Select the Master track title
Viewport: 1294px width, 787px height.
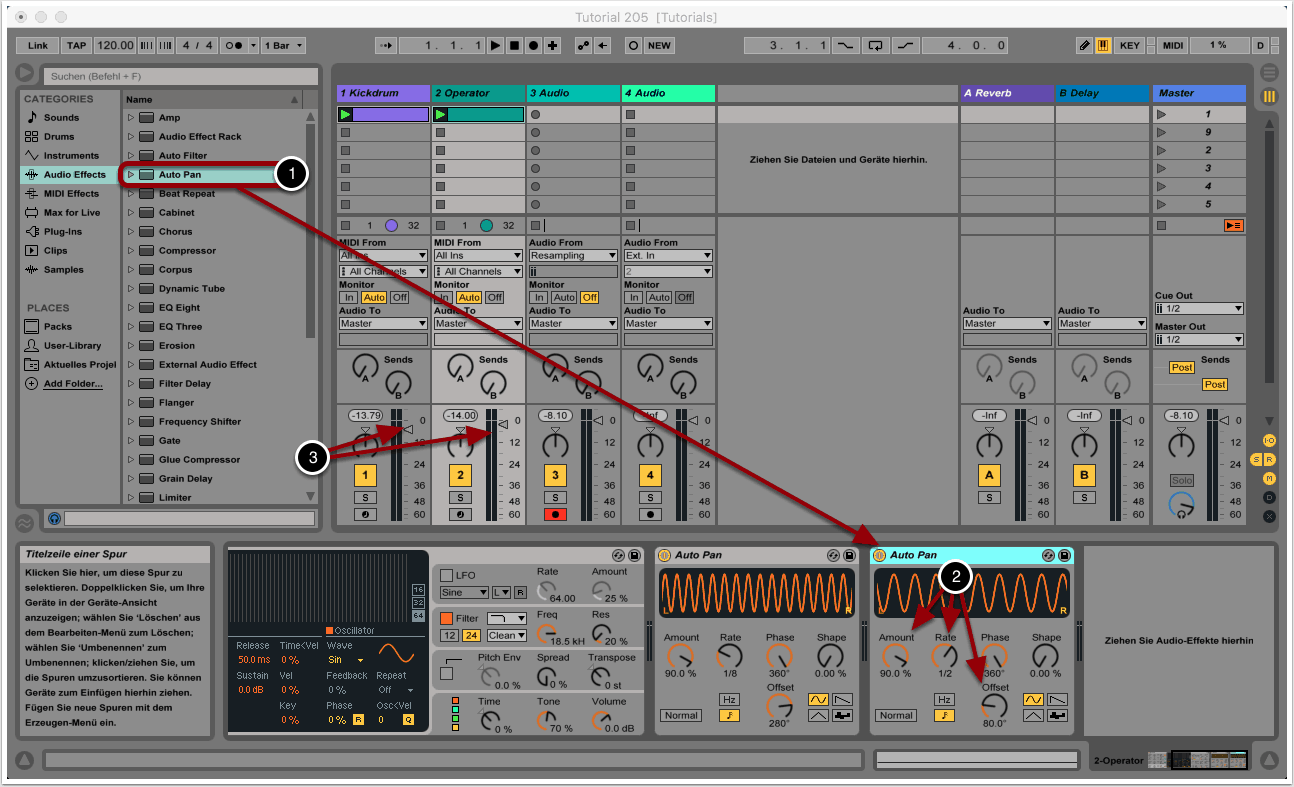pos(1198,93)
